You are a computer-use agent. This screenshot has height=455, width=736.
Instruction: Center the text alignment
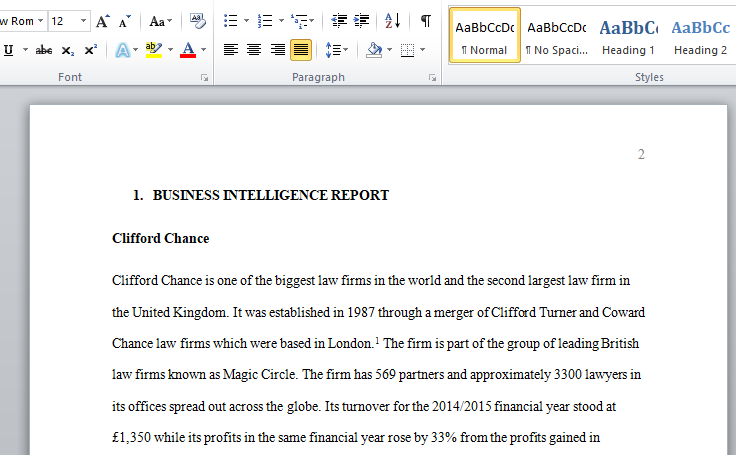click(254, 50)
